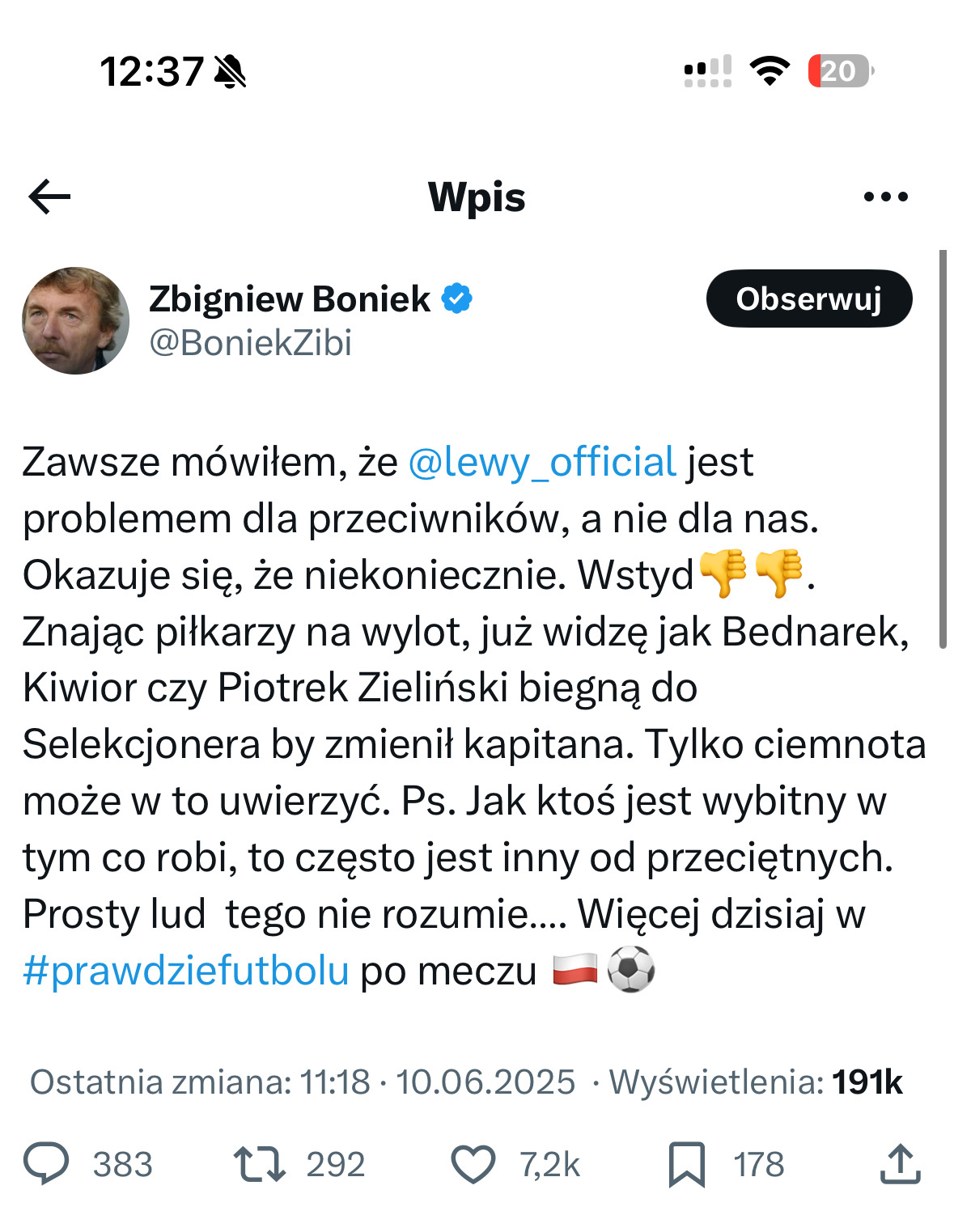954x1232 pixels.
Task: Open the @BoniekZibi handle
Action: coord(251,343)
